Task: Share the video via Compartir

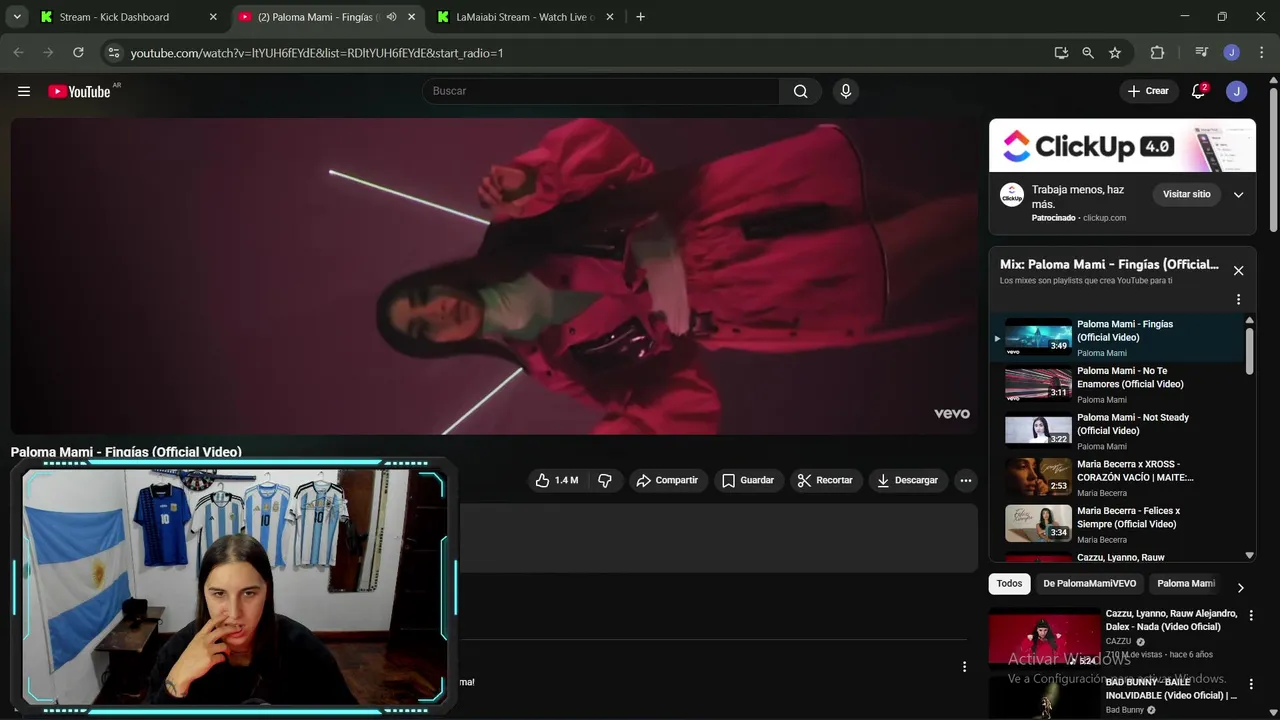Action: pyautogui.click(x=667, y=480)
